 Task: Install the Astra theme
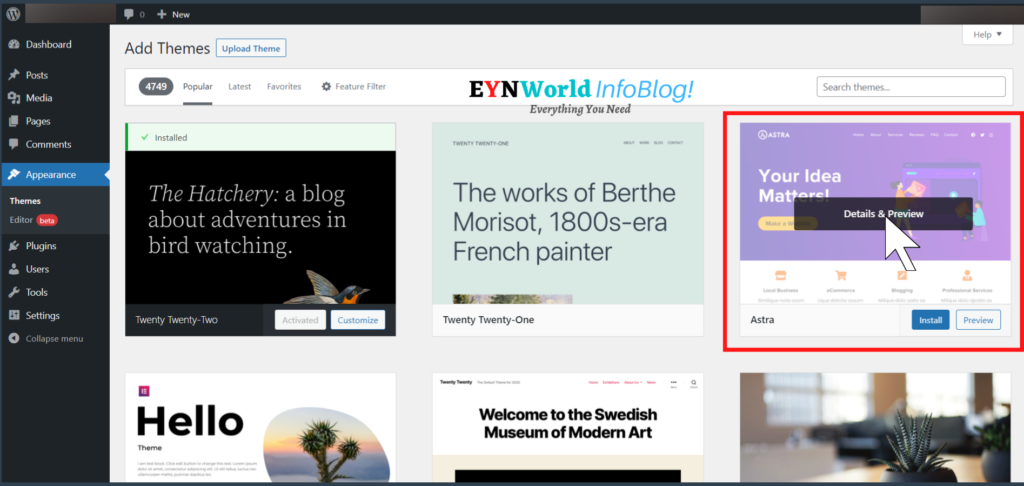931,320
